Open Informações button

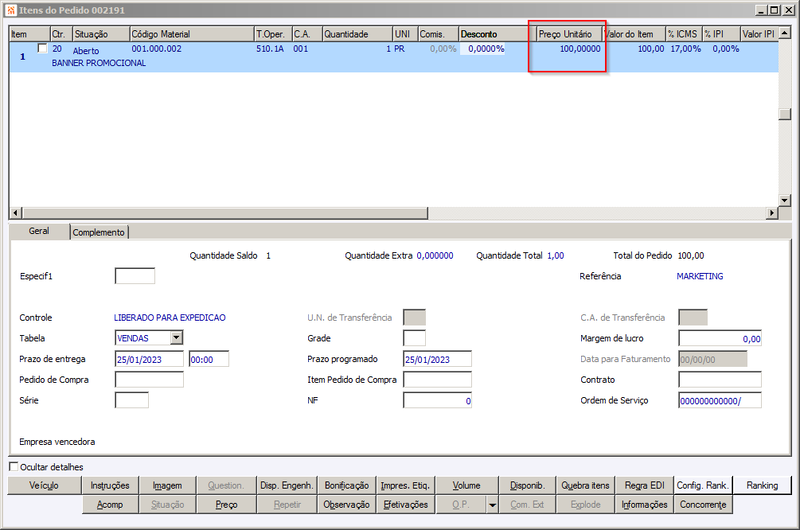644,504
